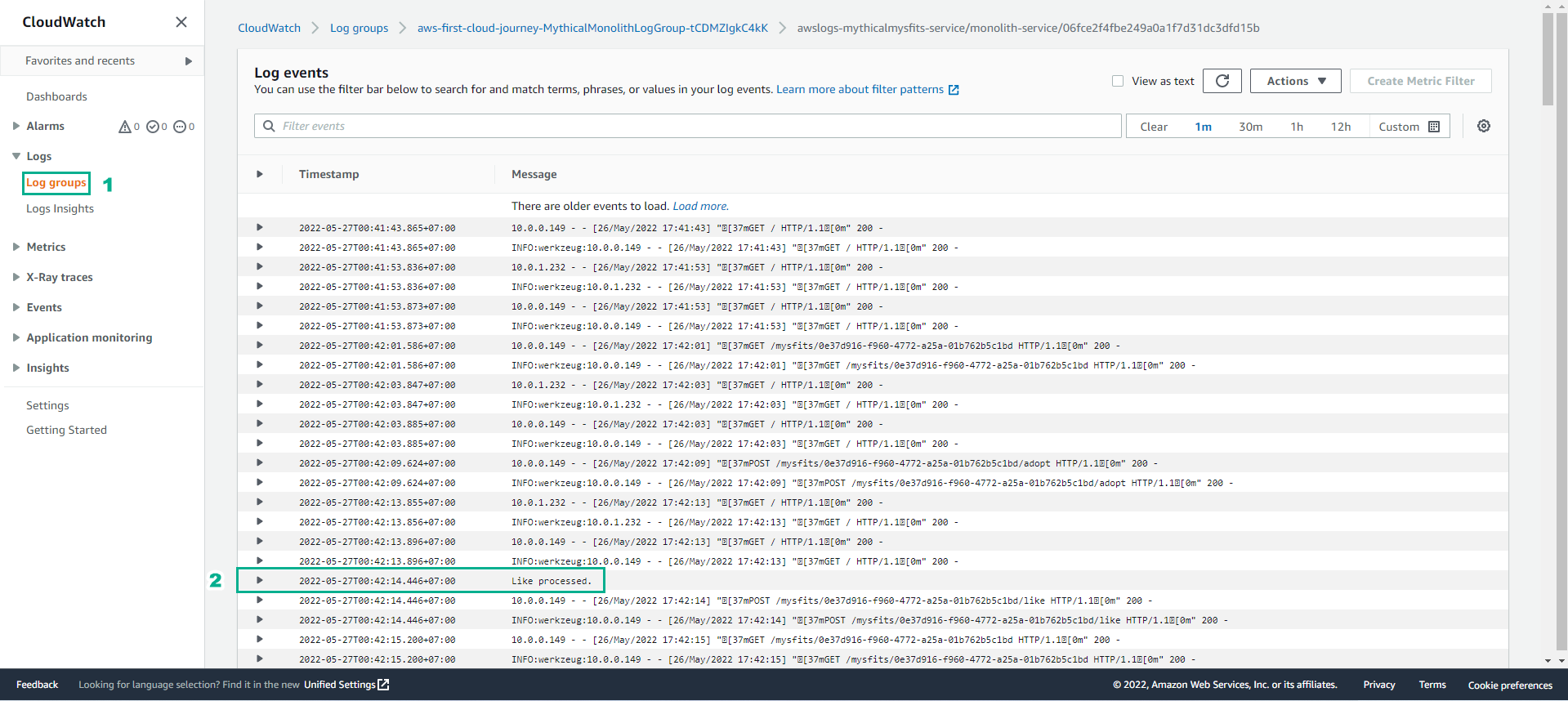1568x701 pixels.
Task: Go to Log groups breadcrumb link
Action: (359, 28)
